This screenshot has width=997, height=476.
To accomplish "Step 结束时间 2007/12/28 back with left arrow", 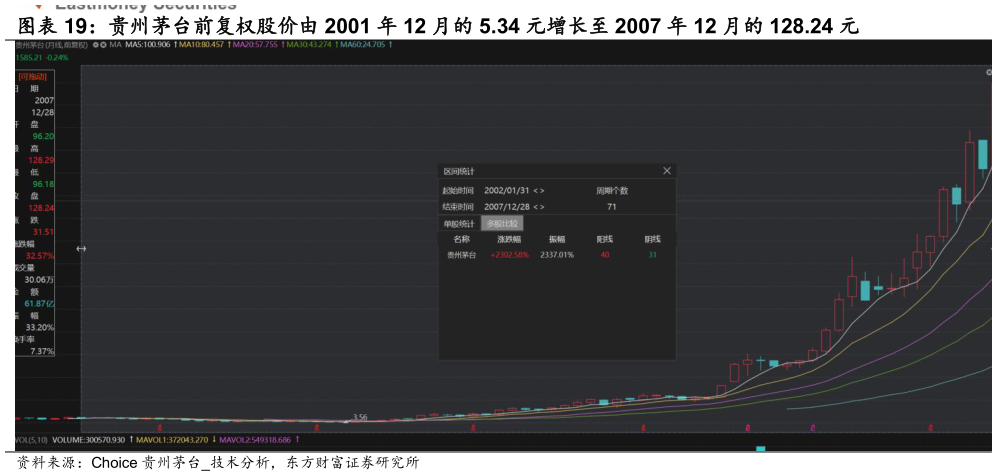I will click(535, 207).
